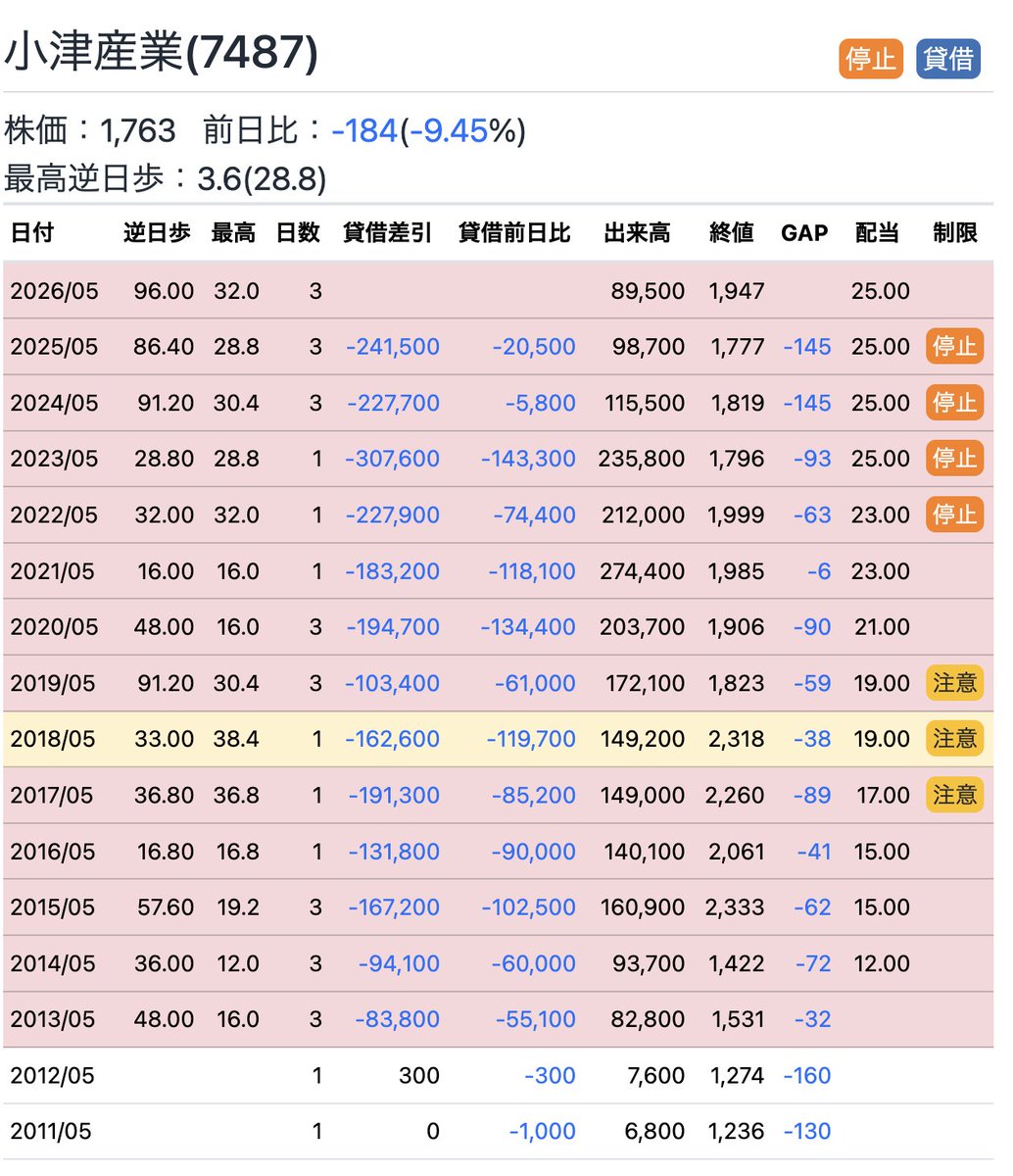The image size is (1013, 1176).
Task: Click the 17.00 dividend cell
Action: click(x=883, y=795)
